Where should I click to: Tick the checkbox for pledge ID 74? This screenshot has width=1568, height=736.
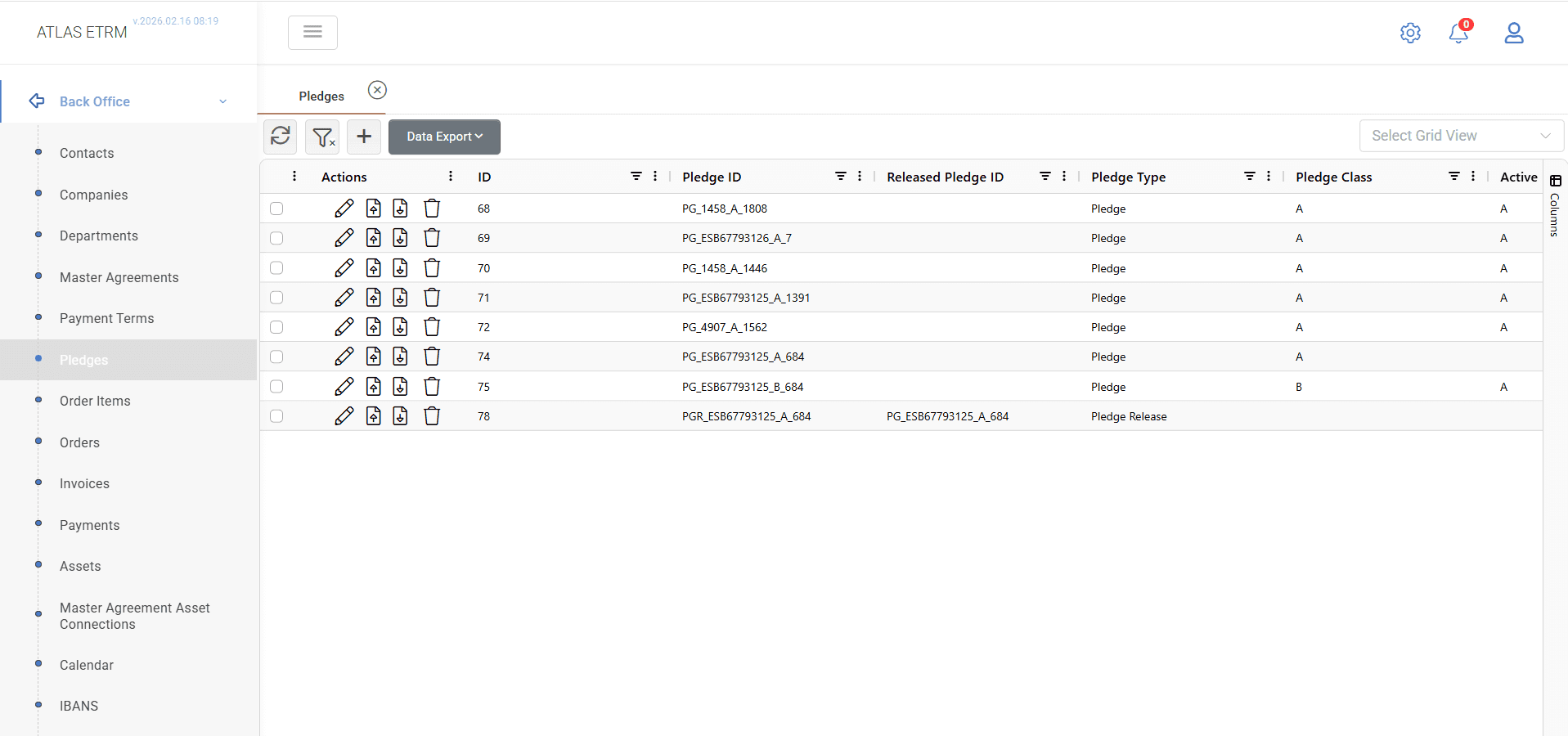(276, 357)
